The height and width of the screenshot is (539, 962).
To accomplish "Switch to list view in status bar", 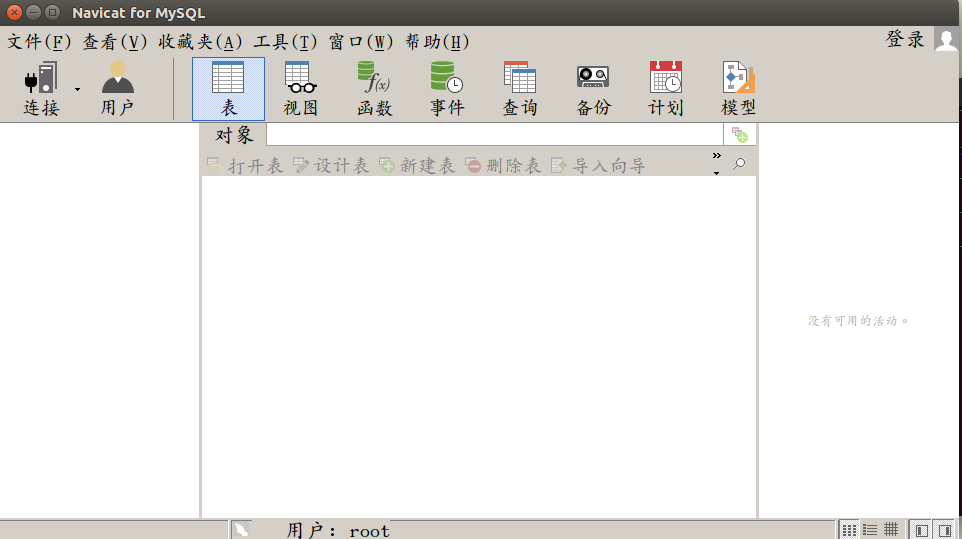I will (x=870, y=529).
